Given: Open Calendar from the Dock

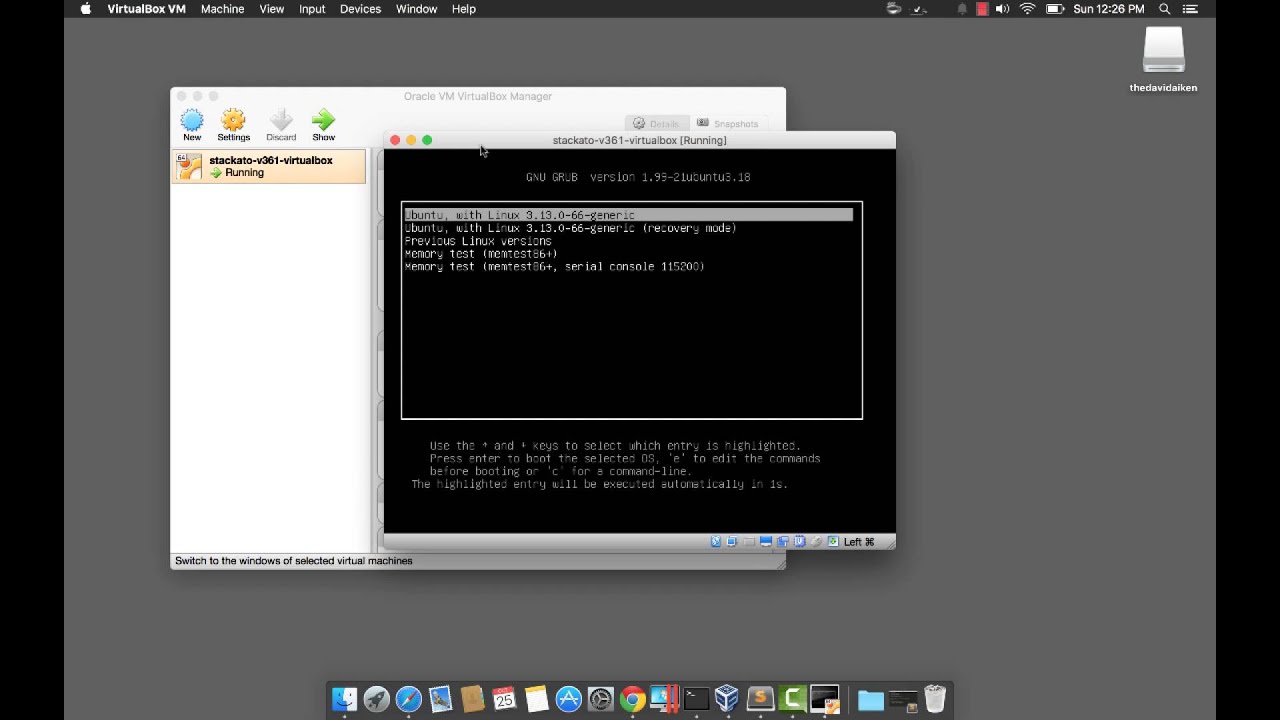Looking at the screenshot, I should (x=504, y=698).
